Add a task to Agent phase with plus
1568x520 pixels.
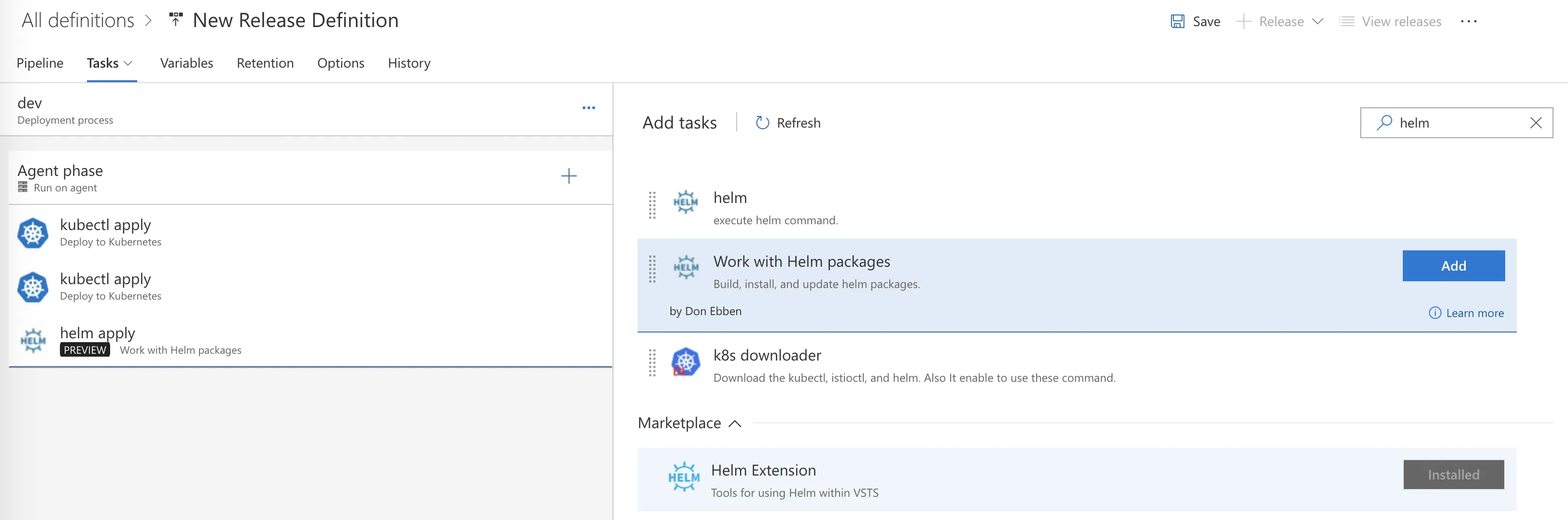569,176
